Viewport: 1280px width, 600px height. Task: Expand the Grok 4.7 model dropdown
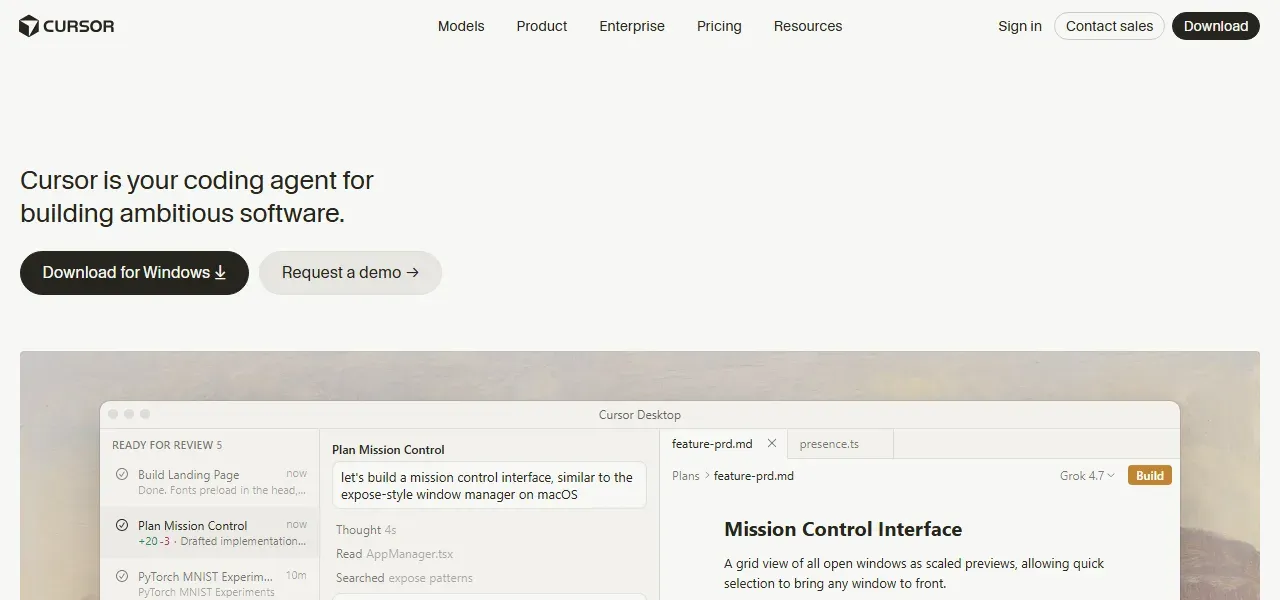point(1087,476)
